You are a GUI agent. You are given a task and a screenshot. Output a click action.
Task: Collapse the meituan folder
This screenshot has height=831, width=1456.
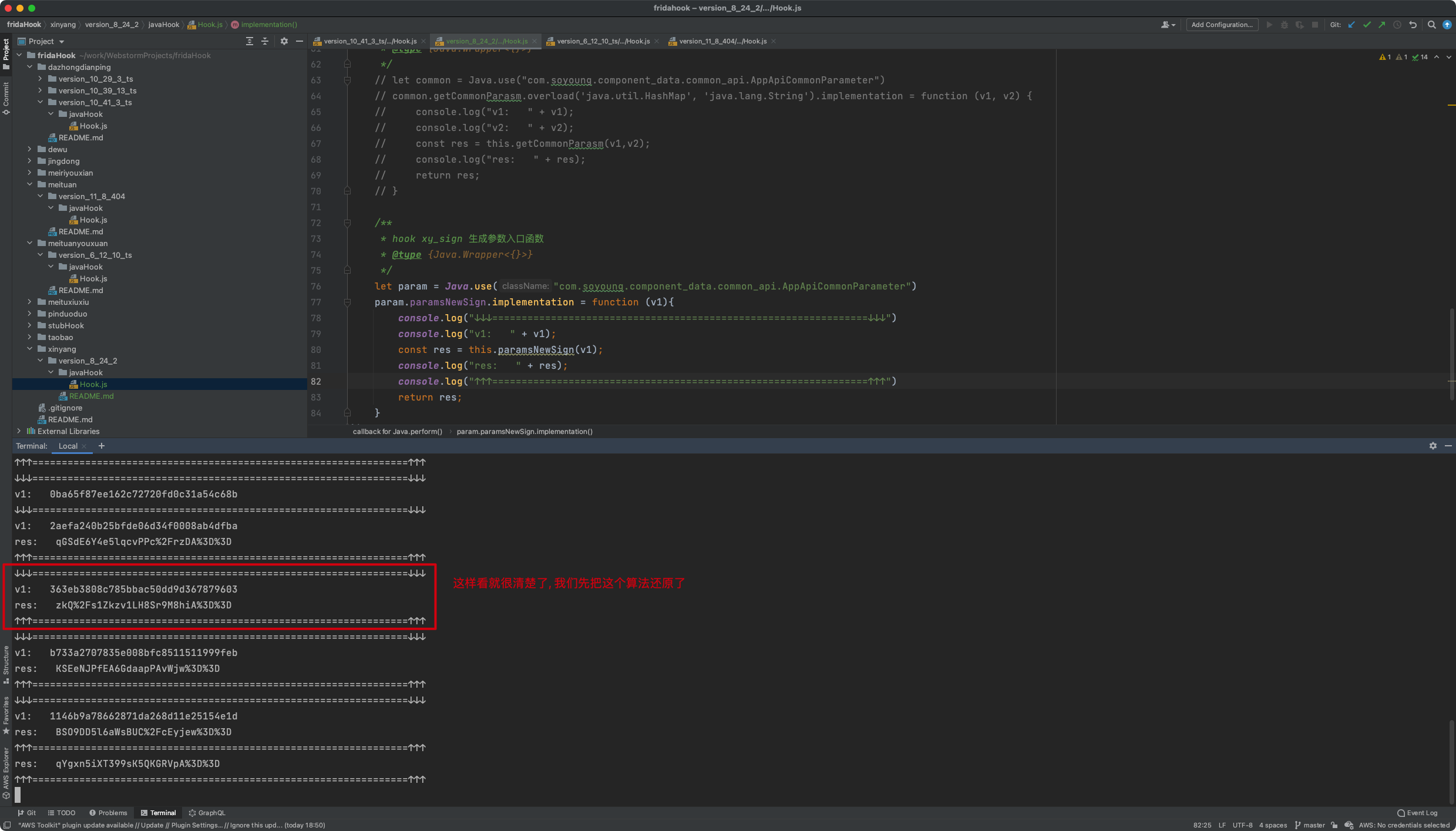pyautogui.click(x=30, y=184)
